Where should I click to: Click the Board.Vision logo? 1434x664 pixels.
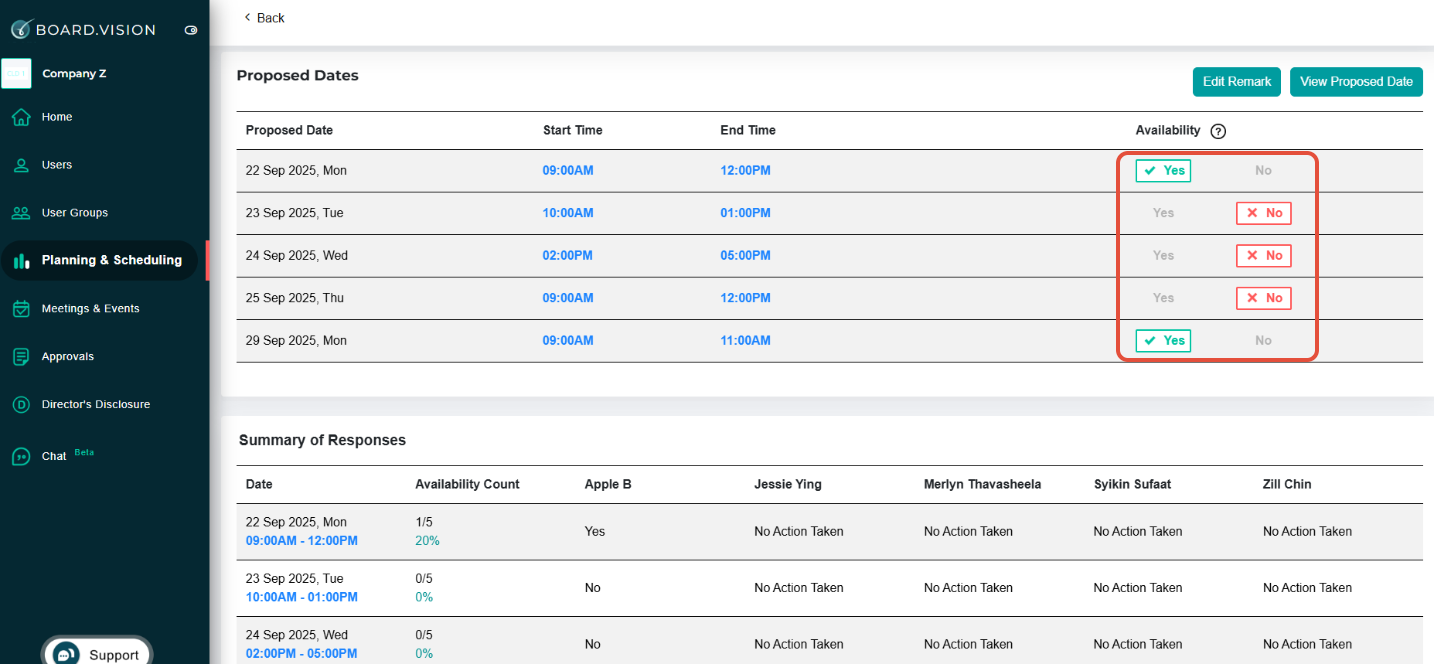[83, 29]
